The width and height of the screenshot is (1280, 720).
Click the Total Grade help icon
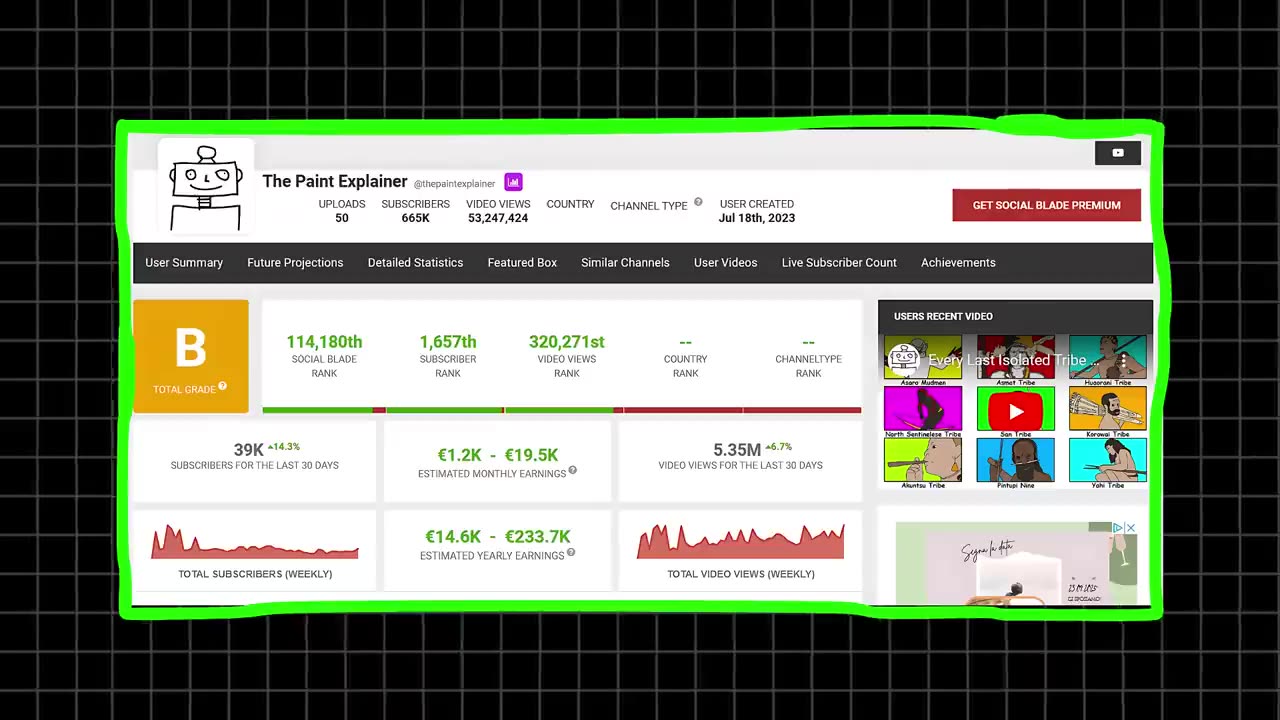tap(222, 386)
